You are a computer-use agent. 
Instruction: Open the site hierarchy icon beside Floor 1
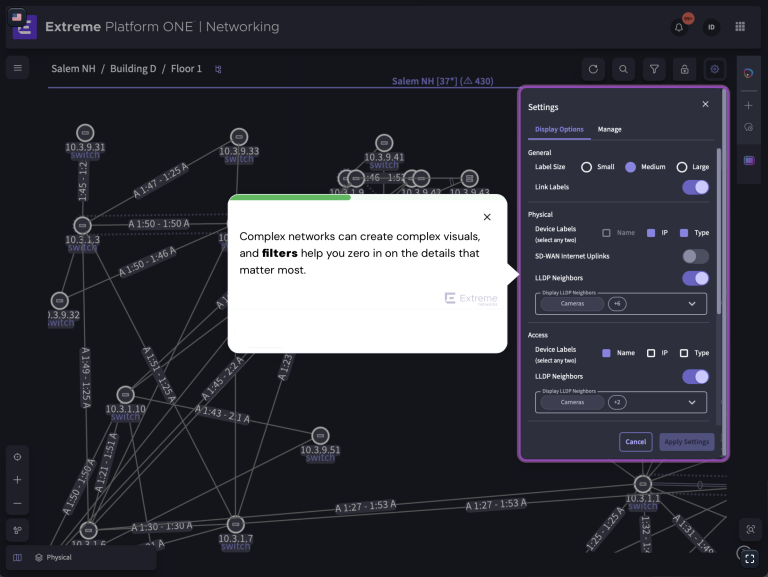coord(218,69)
